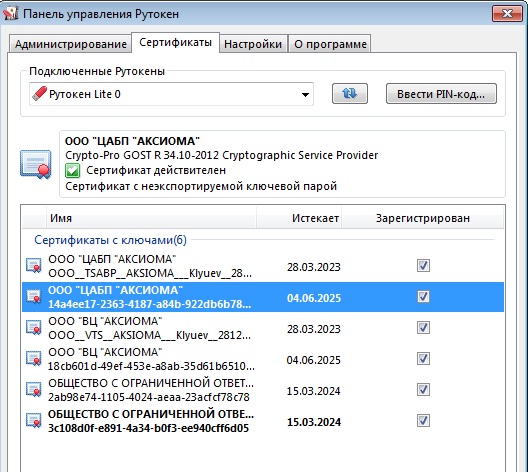The image size is (528, 472).
Task: Click the Ввести PIN-код... button
Action: click(441, 94)
